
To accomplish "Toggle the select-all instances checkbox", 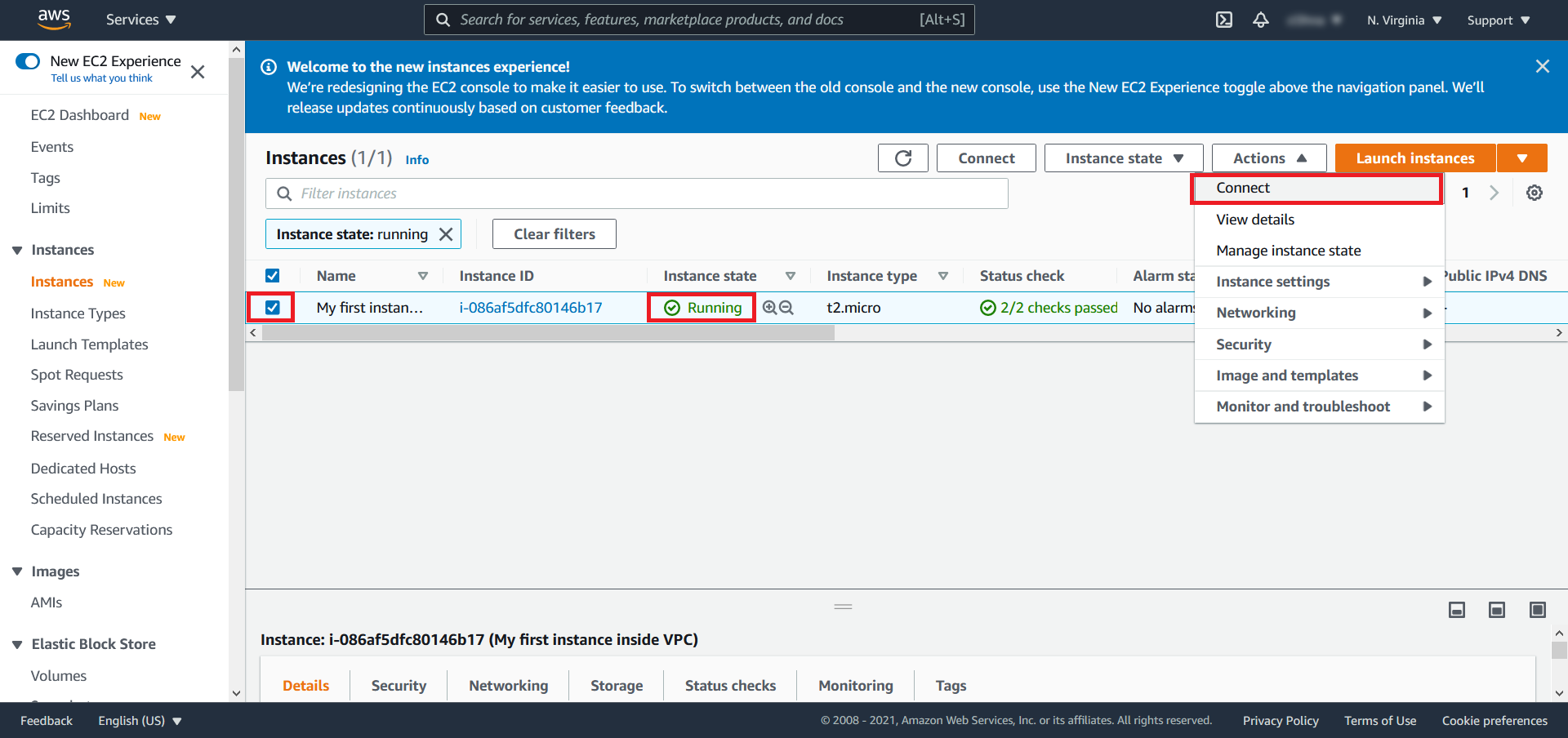I will pyautogui.click(x=273, y=276).
